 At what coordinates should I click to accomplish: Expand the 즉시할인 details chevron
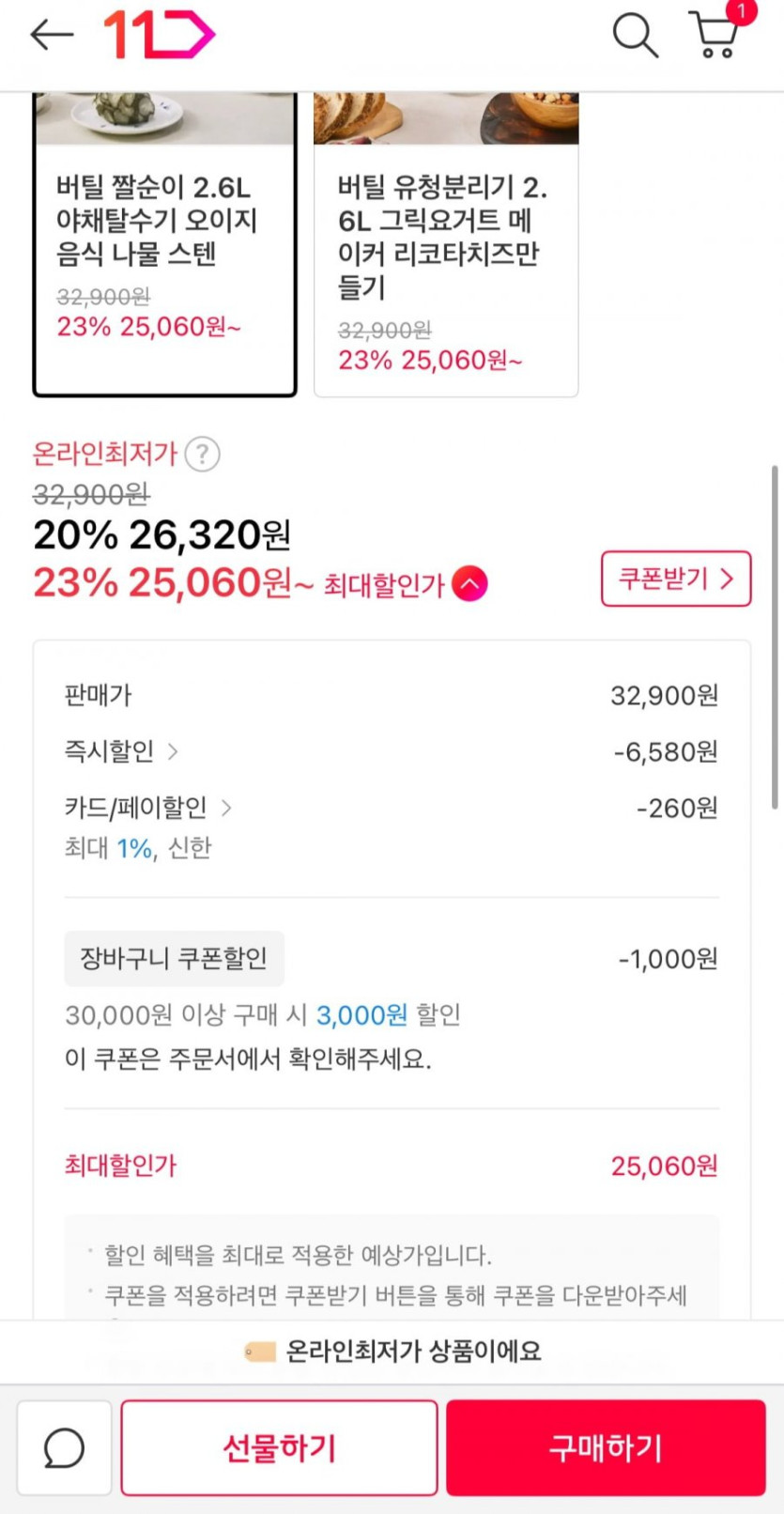[x=173, y=751]
